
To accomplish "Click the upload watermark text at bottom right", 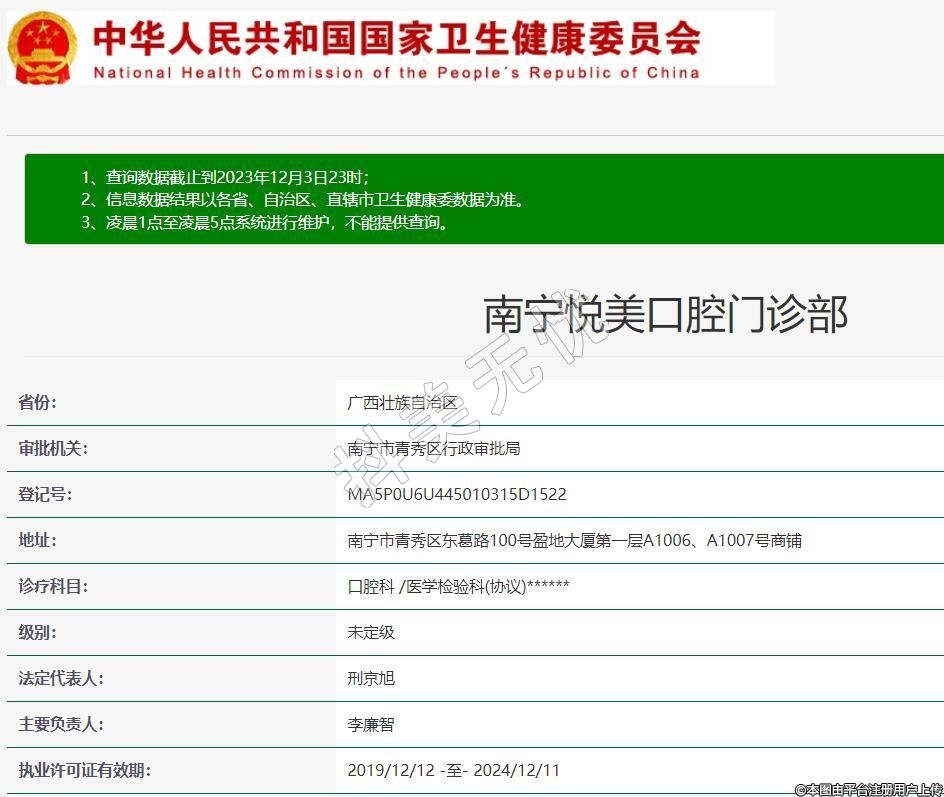I will tap(868, 789).
